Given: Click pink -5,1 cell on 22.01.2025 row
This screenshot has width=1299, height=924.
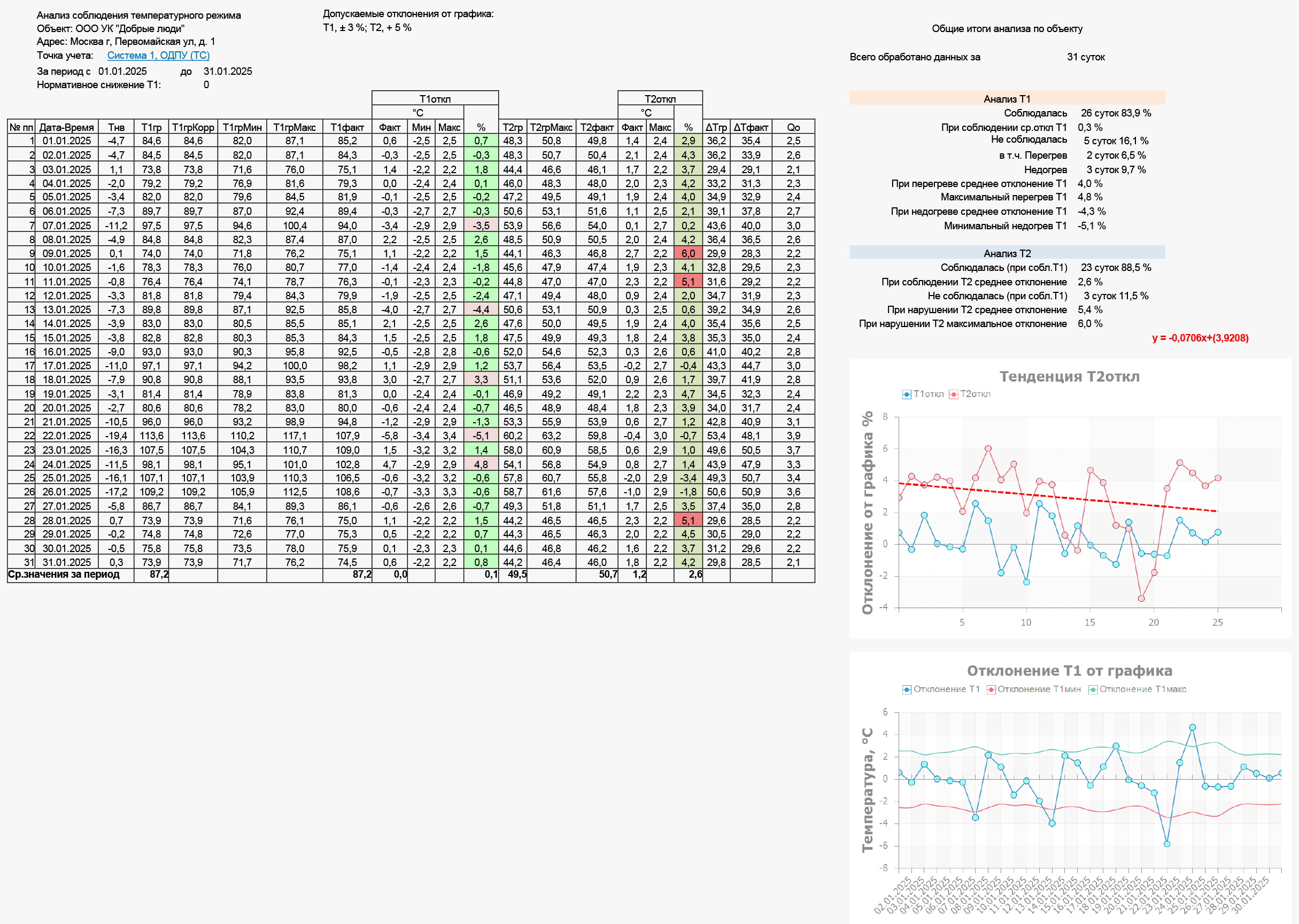Looking at the screenshot, I should point(481,436).
